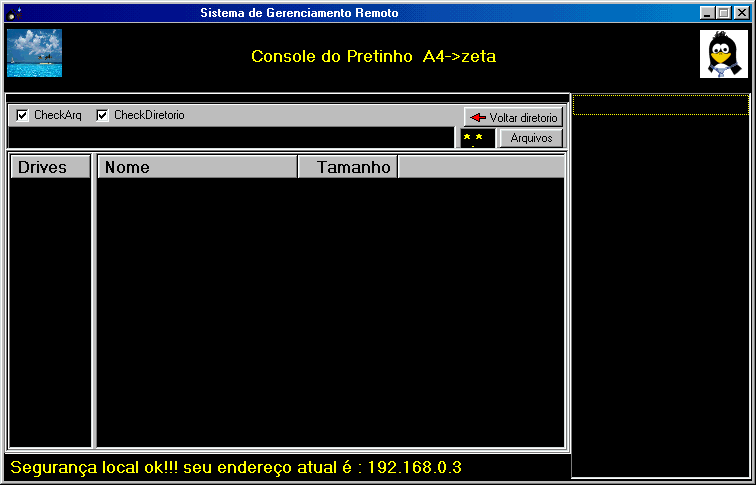756x485 pixels.
Task: Uncheck the CheckArq checkbox
Action: 23,116
